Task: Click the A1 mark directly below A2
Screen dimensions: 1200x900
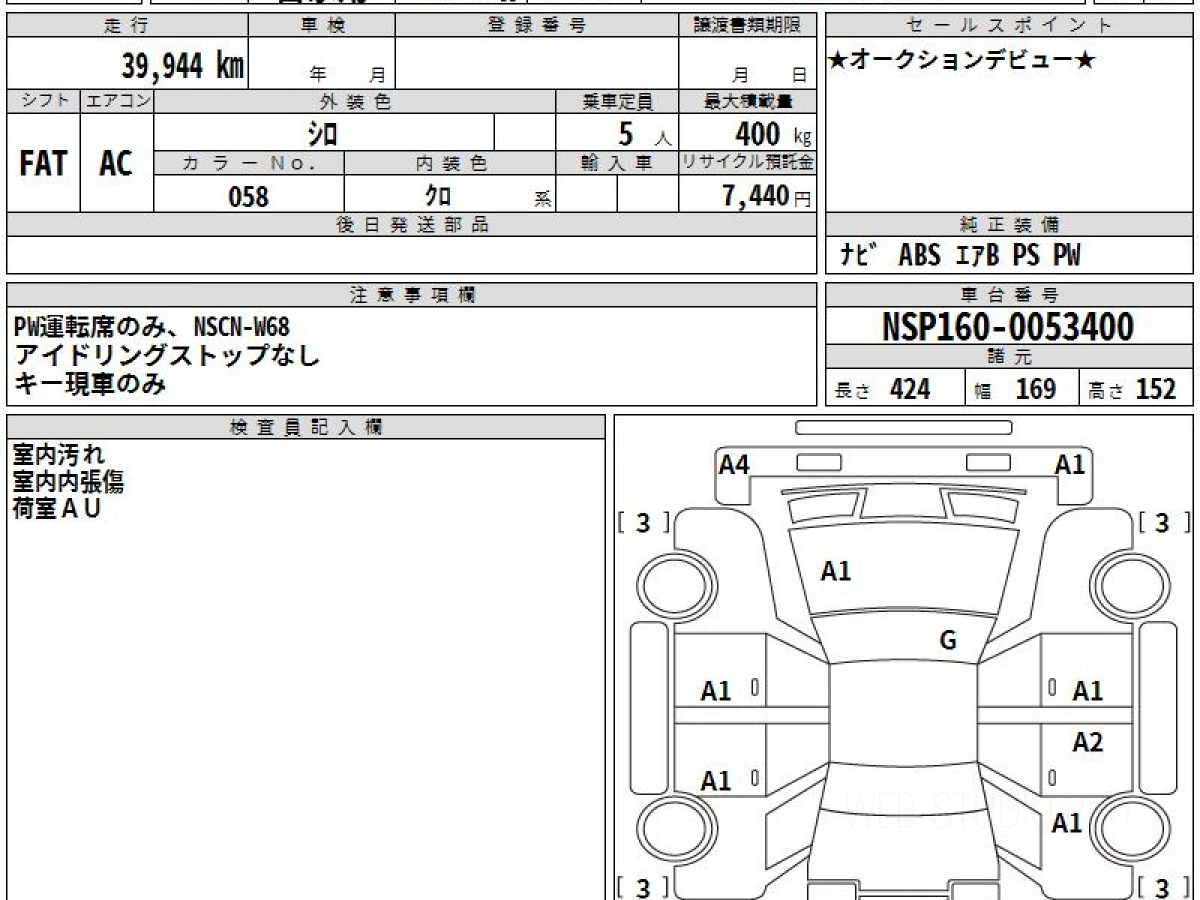Action: [x=1067, y=823]
